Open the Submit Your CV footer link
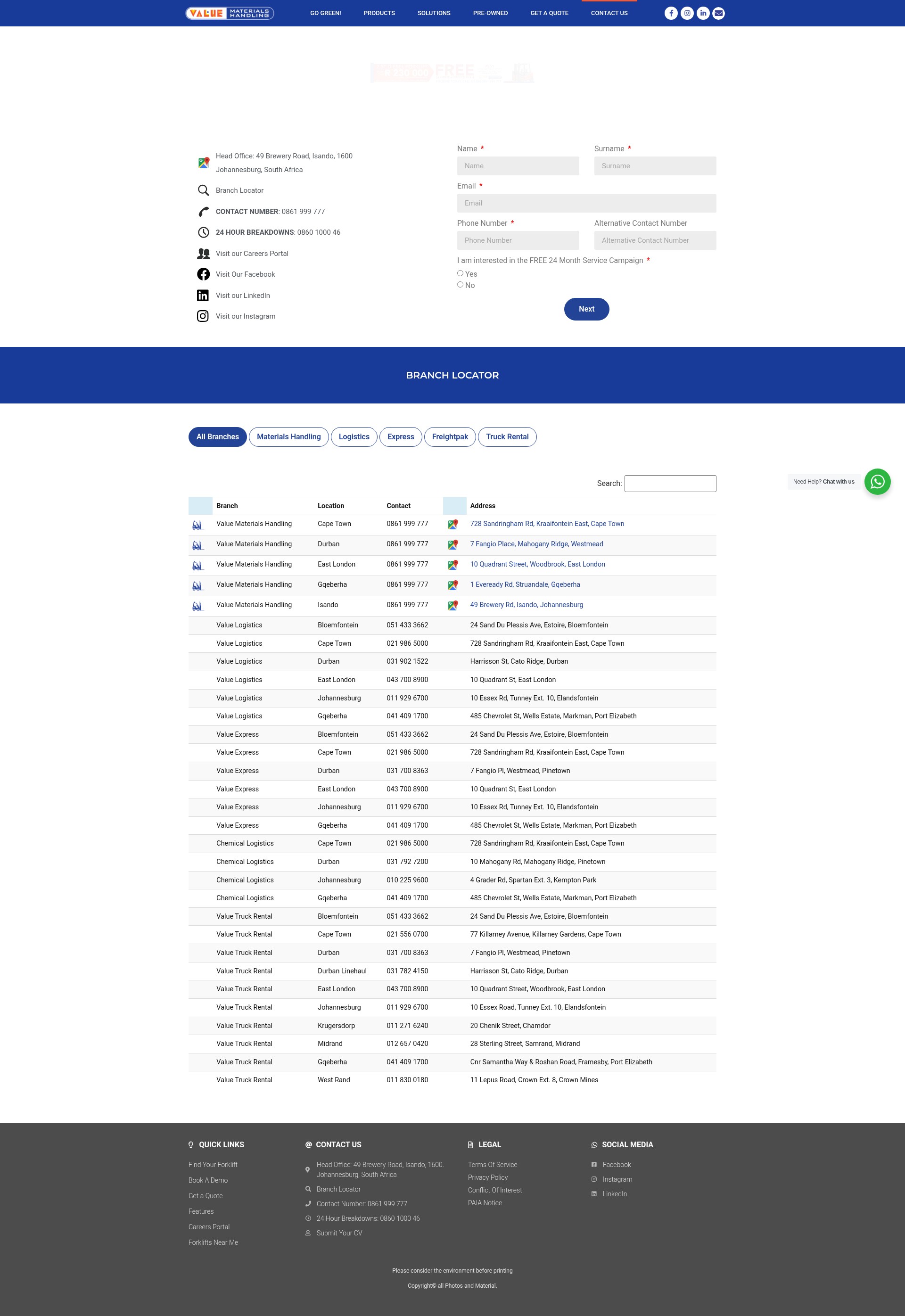 (x=339, y=1233)
